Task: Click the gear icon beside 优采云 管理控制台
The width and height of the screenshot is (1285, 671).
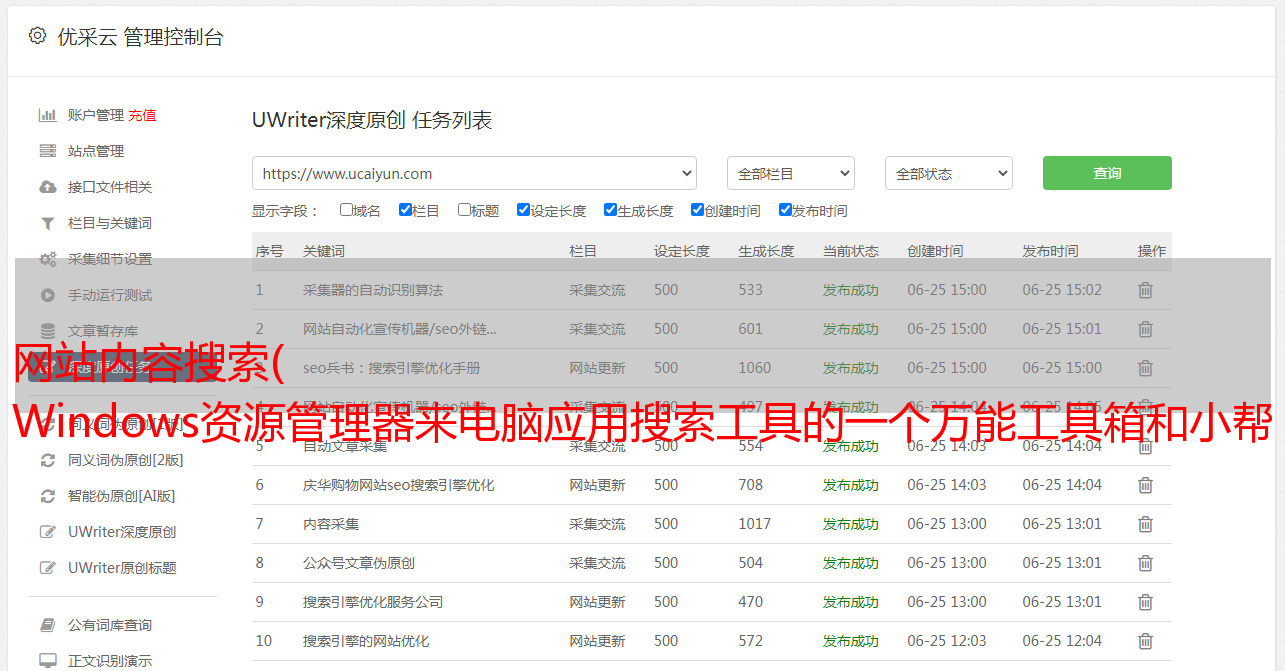Action: (x=37, y=36)
